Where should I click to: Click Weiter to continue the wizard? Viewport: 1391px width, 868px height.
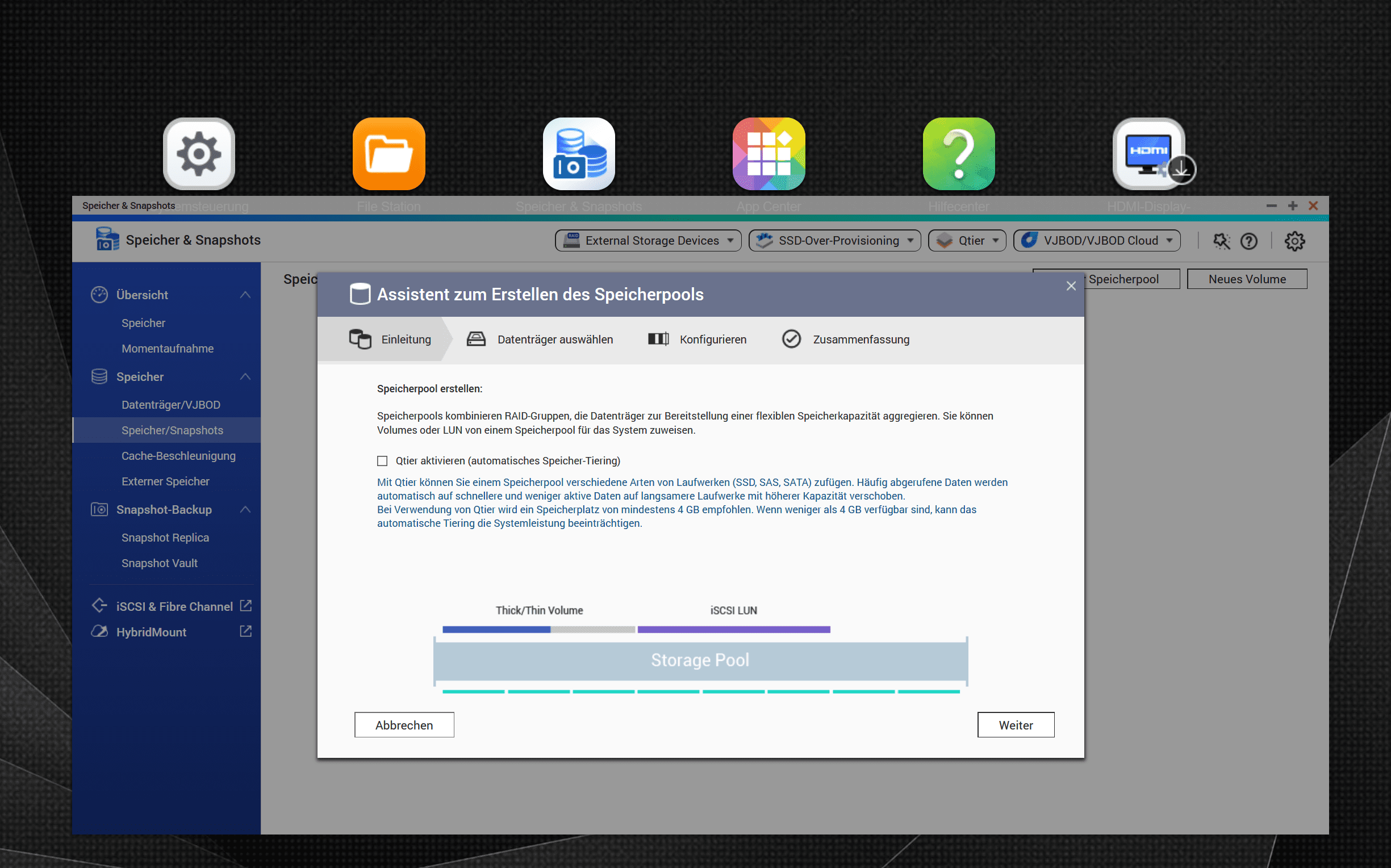[x=1016, y=725]
